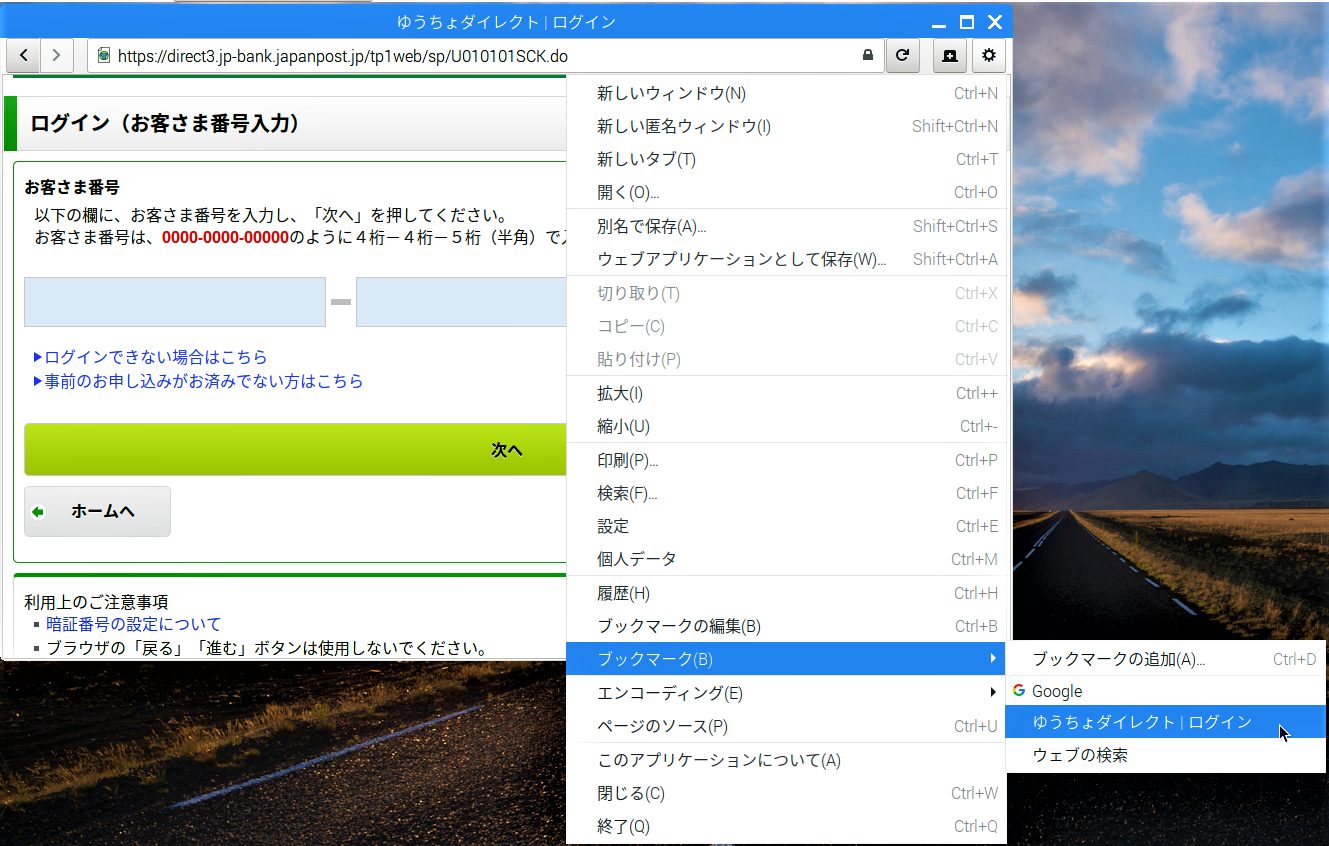Open 個人データ menu item
This screenshot has height=846, width=1329.
[x=786, y=560]
